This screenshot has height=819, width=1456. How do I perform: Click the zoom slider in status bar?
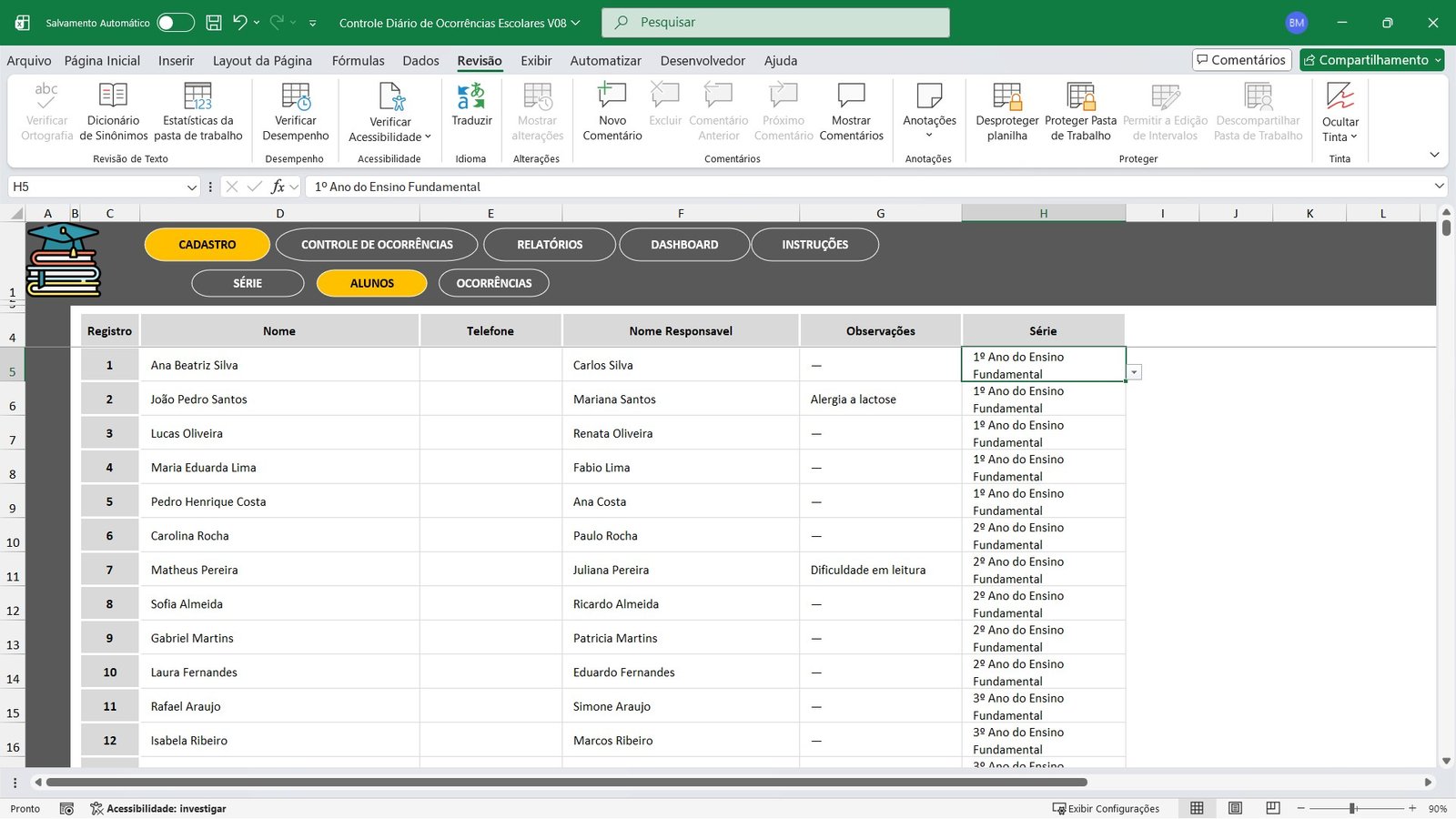click(x=1353, y=808)
